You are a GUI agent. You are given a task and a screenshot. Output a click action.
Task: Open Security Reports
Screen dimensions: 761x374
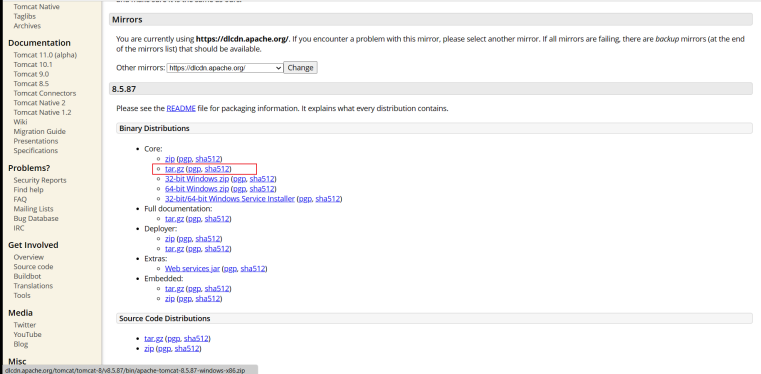coord(40,180)
